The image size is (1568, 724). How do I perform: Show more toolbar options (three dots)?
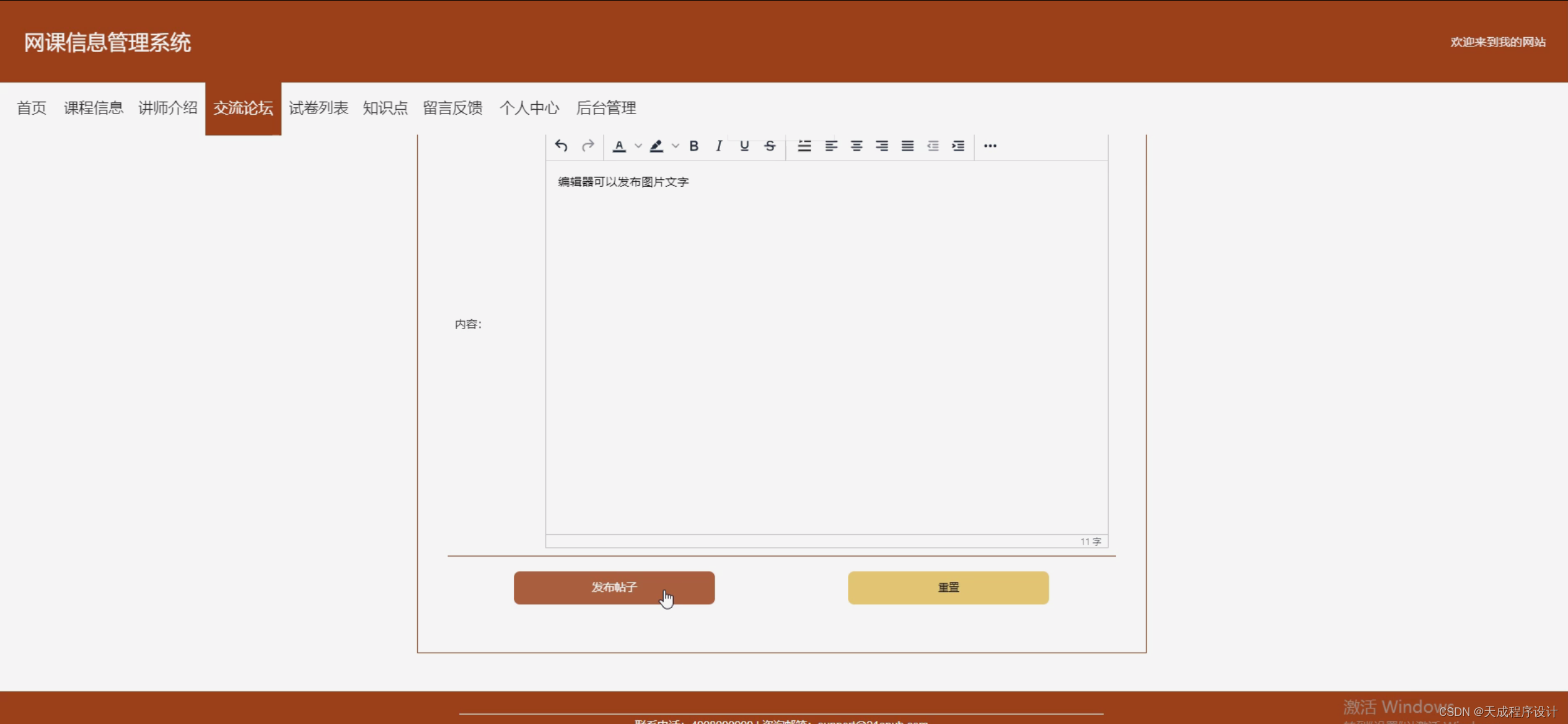click(x=990, y=146)
